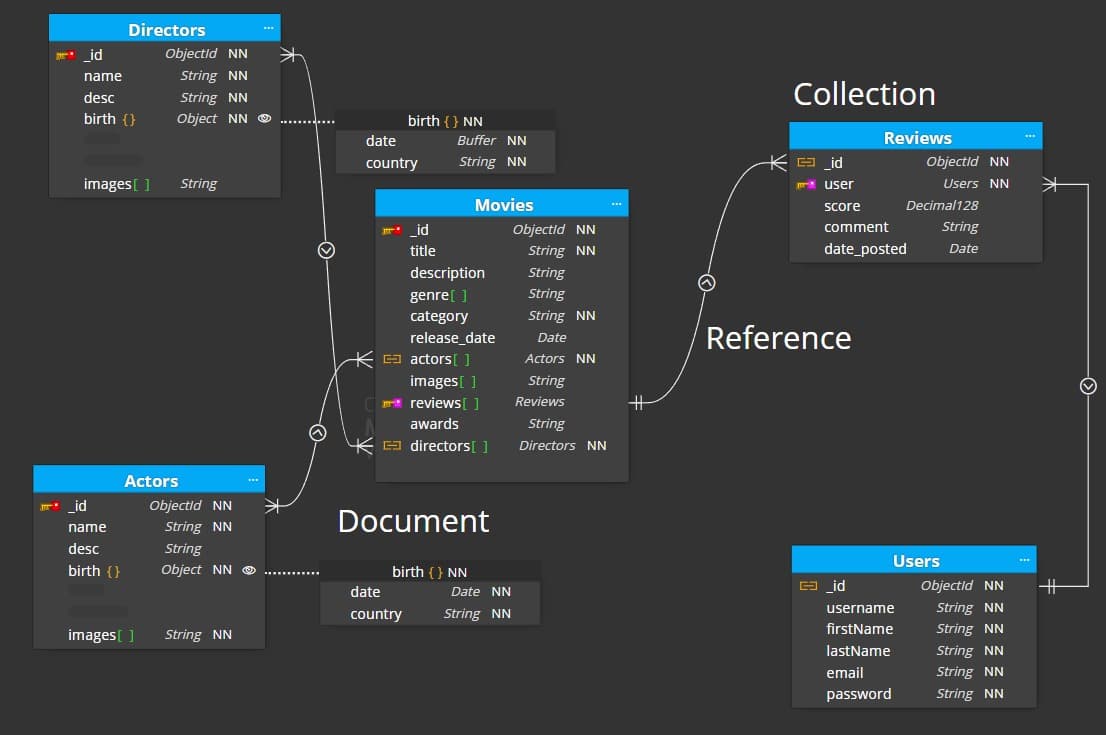Screen dimensions: 1106x735
Task: Click the Reviews user foreign key icon
Action: pyautogui.click(x=806, y=184)
